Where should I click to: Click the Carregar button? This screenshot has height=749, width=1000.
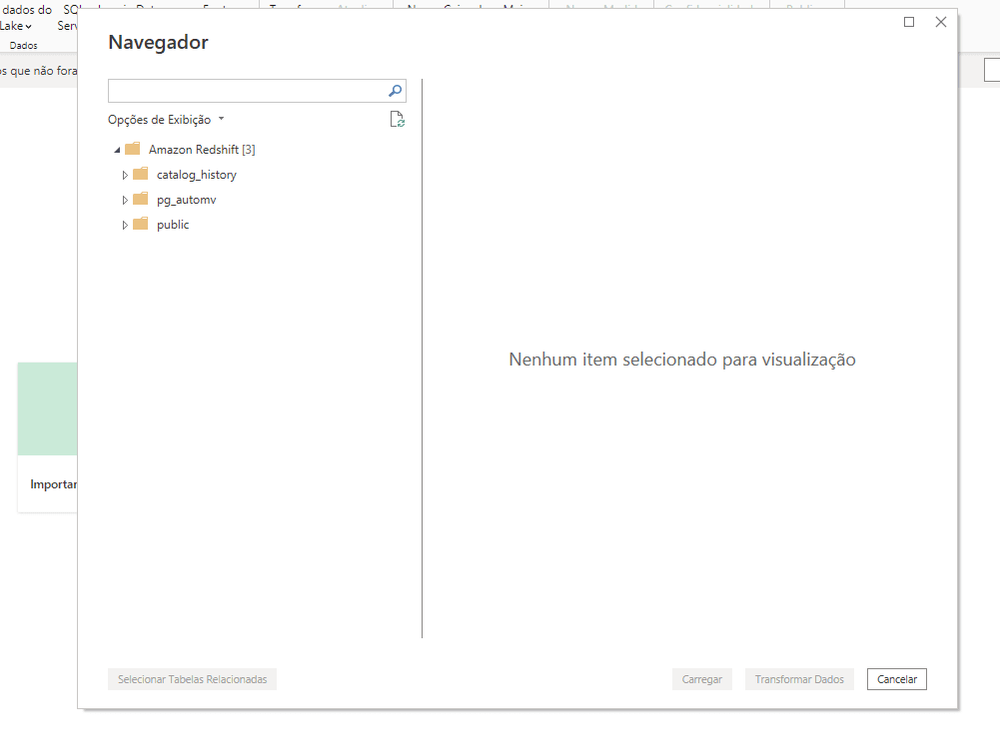702,678
